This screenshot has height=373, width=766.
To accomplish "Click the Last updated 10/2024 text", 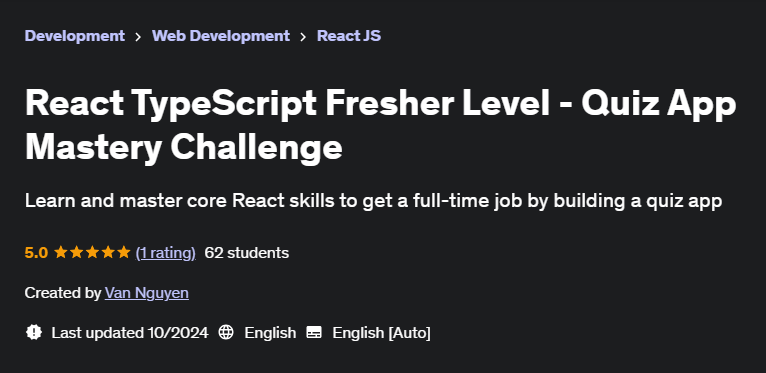I will click(130, 333).
